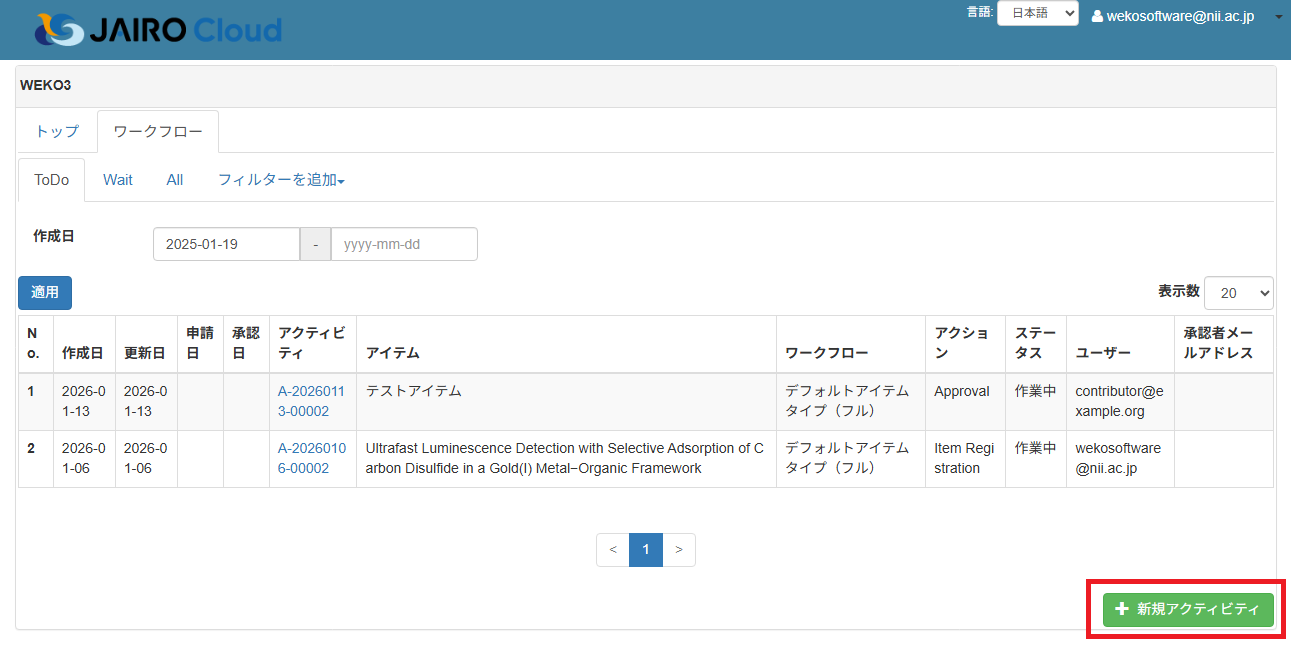Open the wekosoftware@nii.ac.jp user menu
Image resolution: width=1291 pixels, height=647 pixels.
1186,16
